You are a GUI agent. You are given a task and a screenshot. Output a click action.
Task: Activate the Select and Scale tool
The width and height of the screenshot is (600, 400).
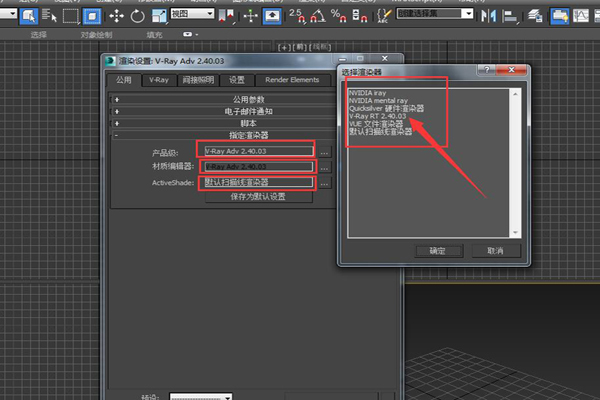pos(160,15)
